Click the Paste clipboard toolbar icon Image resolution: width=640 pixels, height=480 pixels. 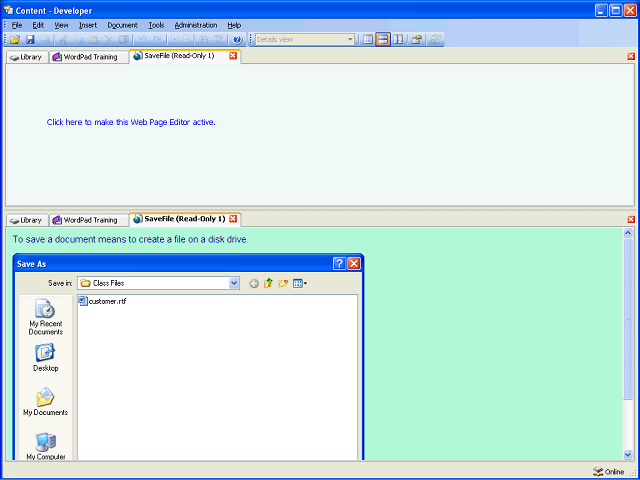point(94,40)
